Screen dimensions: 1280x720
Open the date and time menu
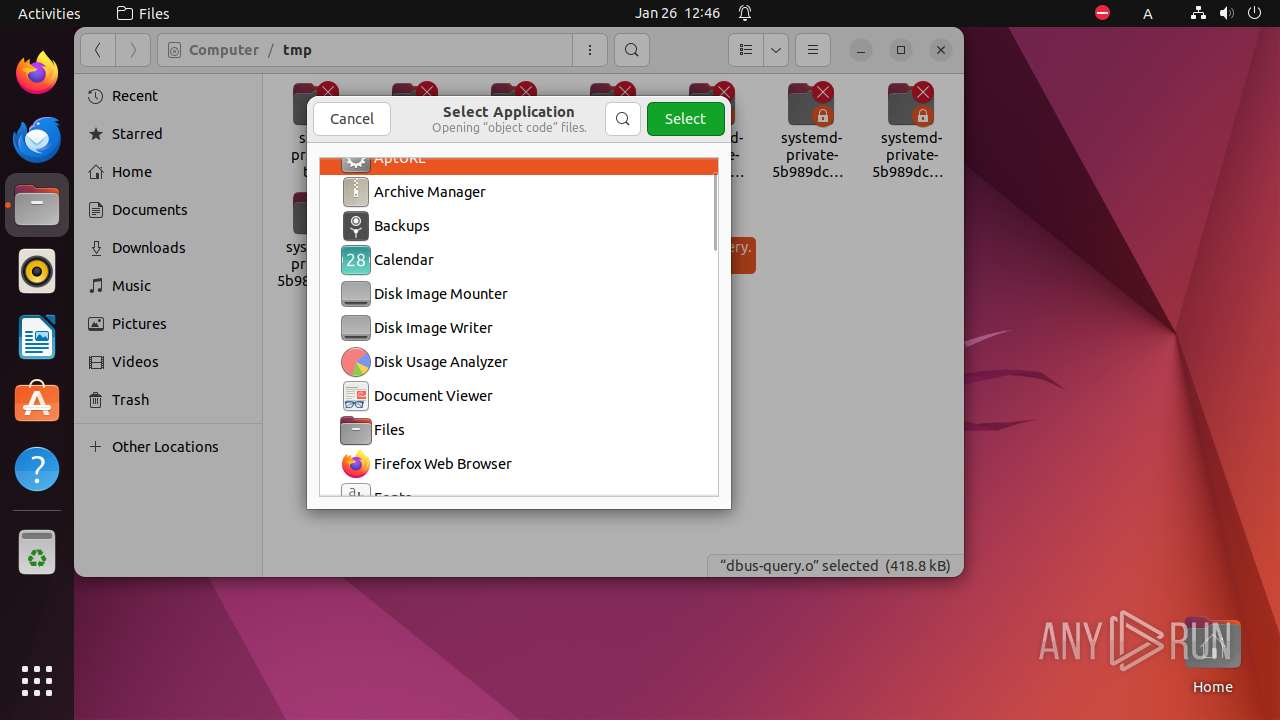(677, 13)
